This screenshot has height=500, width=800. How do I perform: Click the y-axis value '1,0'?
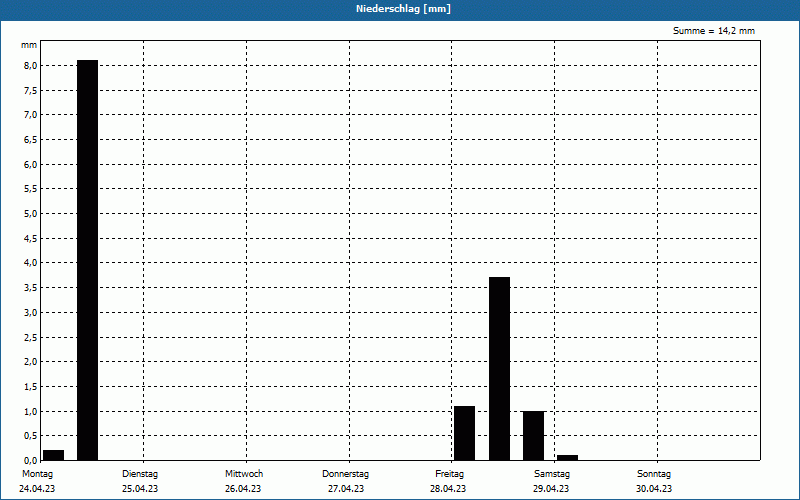pos(30,411)
